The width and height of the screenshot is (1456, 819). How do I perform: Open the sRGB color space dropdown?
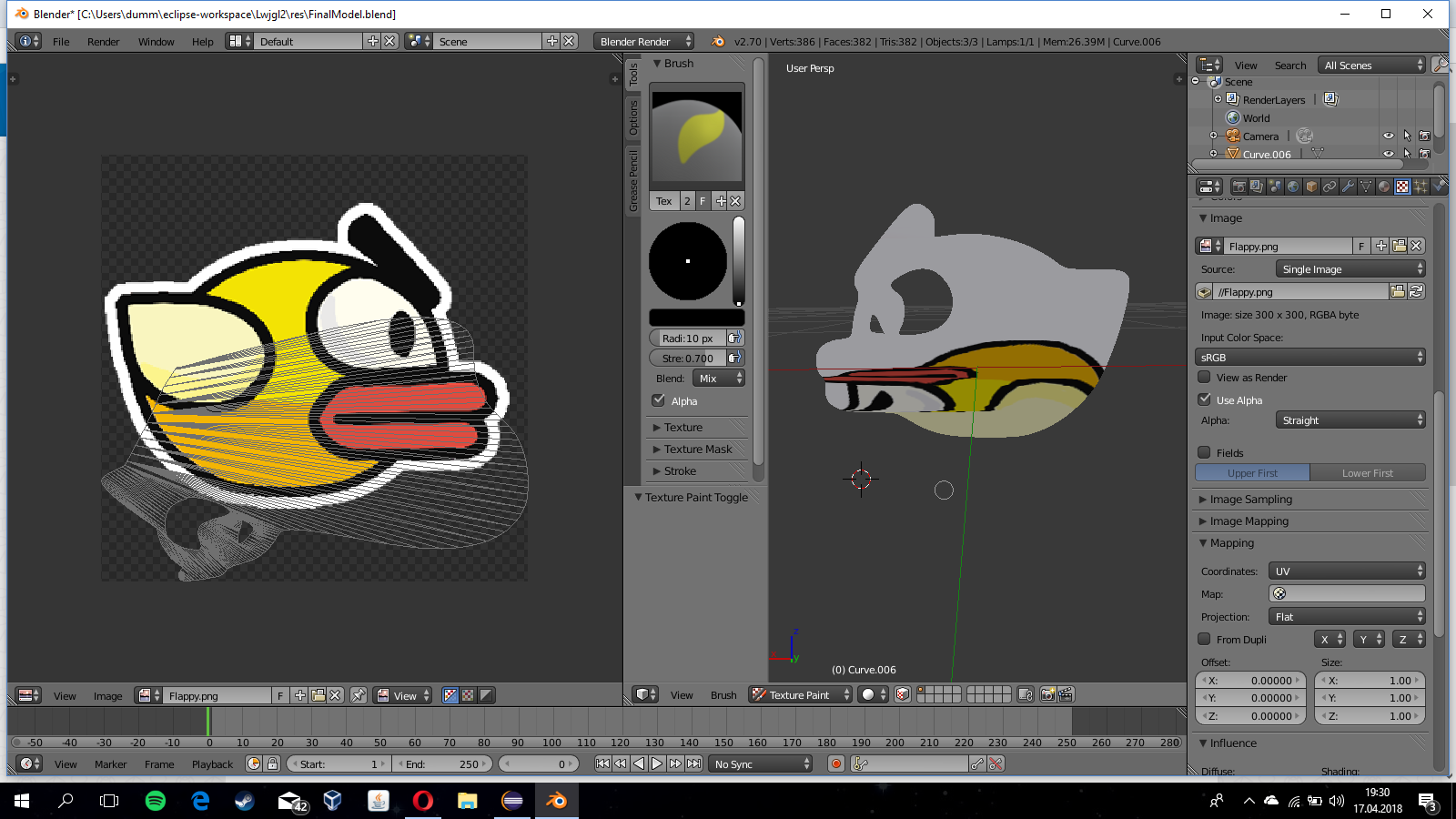(x=1310, y=358)
